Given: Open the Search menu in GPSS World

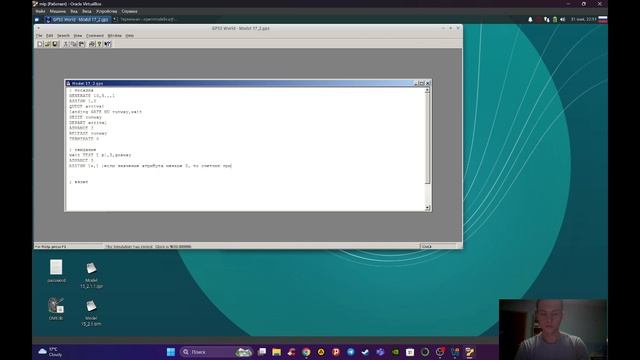Looking at the screenshot, I should 63,36.
